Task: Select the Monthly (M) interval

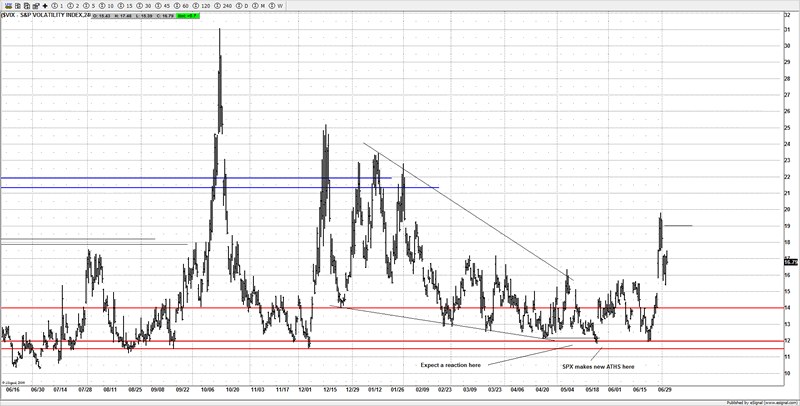Action: [260, 5]
